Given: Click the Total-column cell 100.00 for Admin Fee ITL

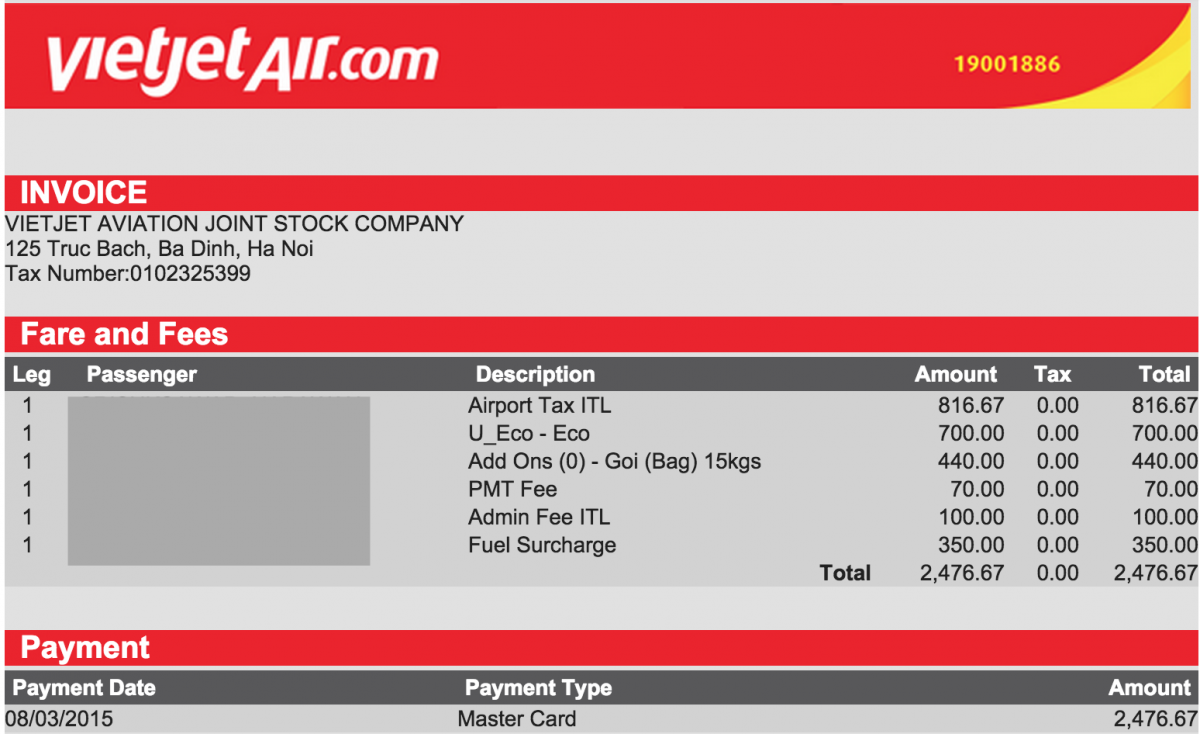Looking at the screenshot, I should 1164,518.
